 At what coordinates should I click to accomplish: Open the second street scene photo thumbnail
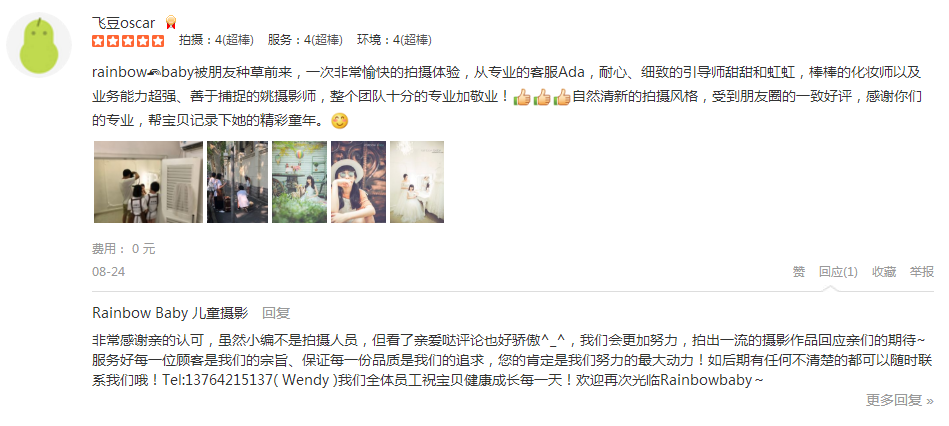tap(237, 182)
